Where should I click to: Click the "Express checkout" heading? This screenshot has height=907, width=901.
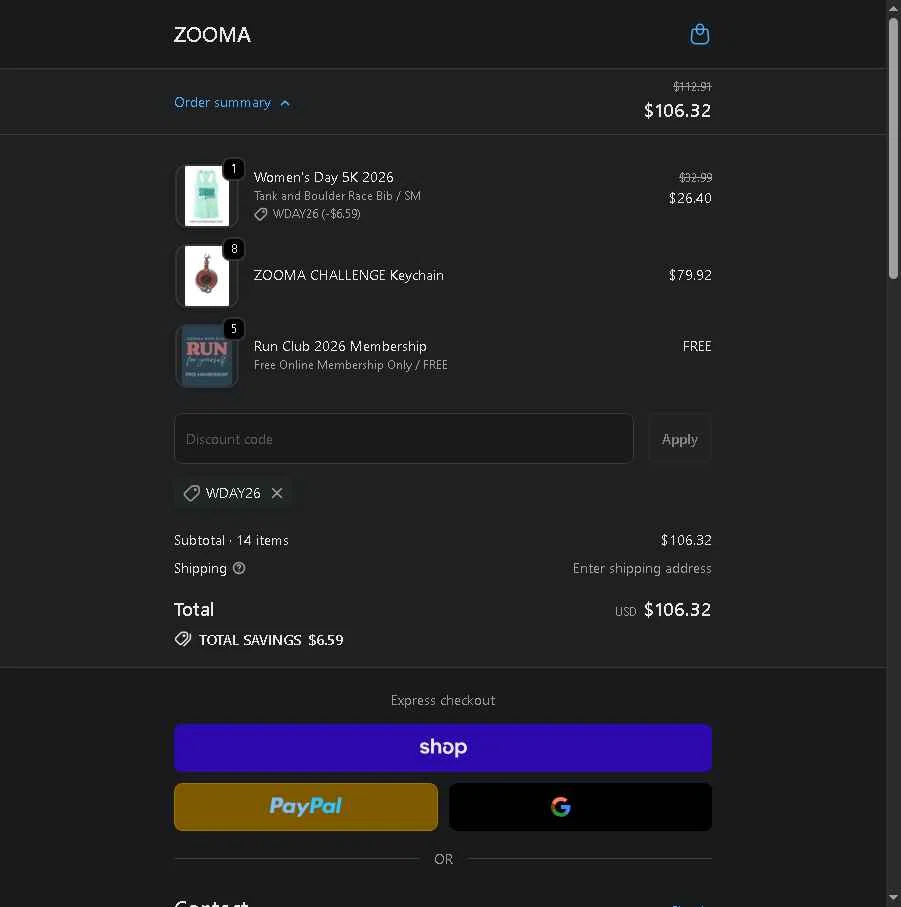443,700
